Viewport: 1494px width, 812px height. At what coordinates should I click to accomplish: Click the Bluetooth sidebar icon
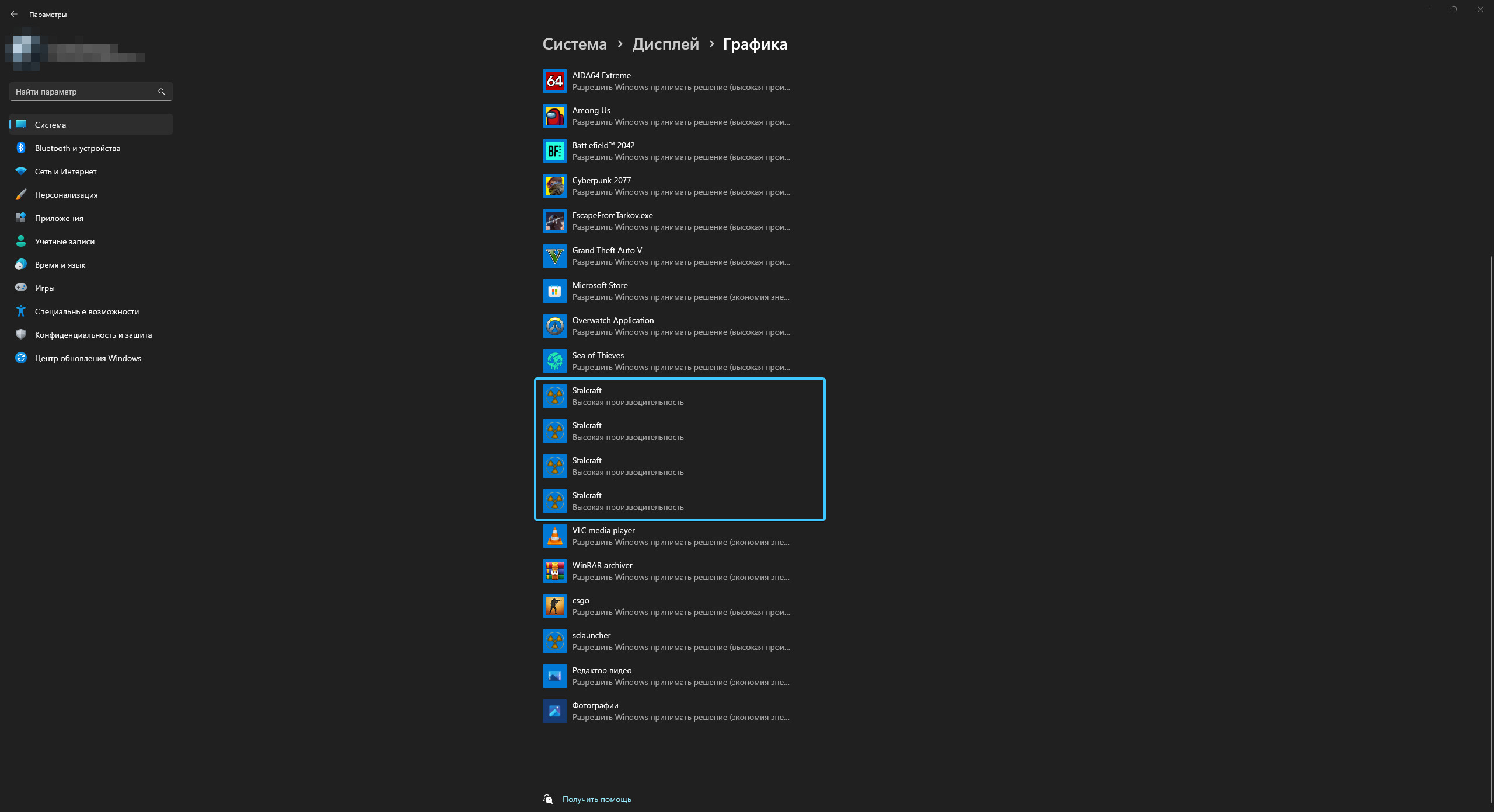pyautogui.click(x=21, y=148)
